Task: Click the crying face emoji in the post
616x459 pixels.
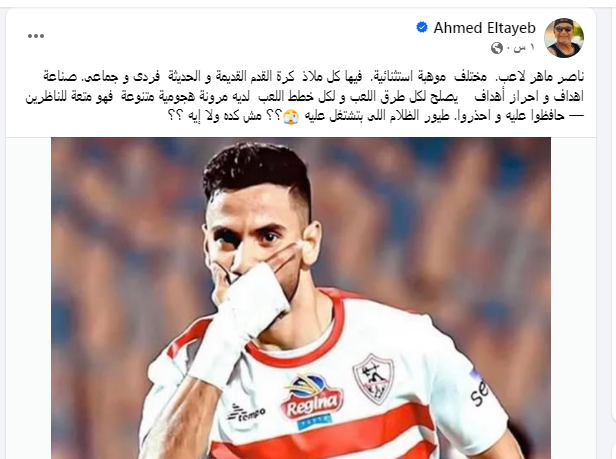Action: coord(292,116)
